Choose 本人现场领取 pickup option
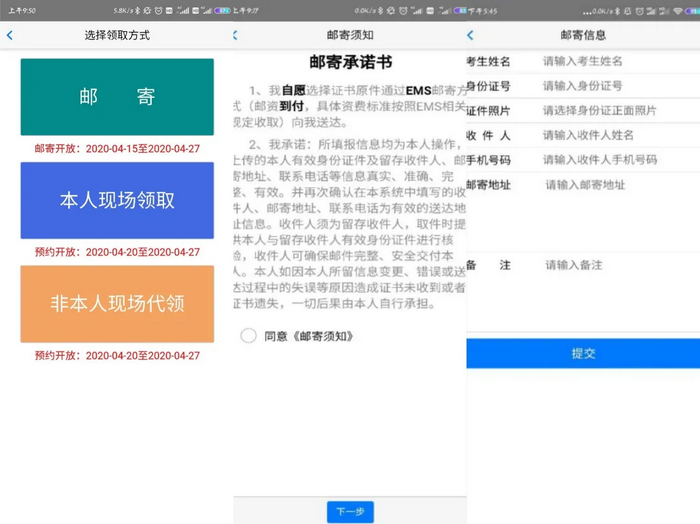 117,200
